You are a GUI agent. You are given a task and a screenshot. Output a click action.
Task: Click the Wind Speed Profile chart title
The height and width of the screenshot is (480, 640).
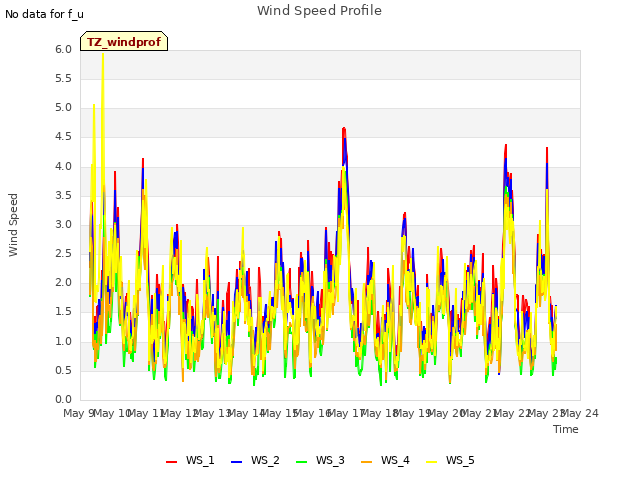point(320,11)
